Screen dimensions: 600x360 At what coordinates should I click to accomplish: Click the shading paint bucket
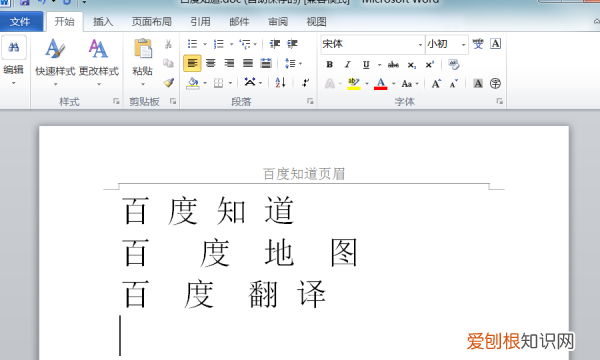click(193, 83)
